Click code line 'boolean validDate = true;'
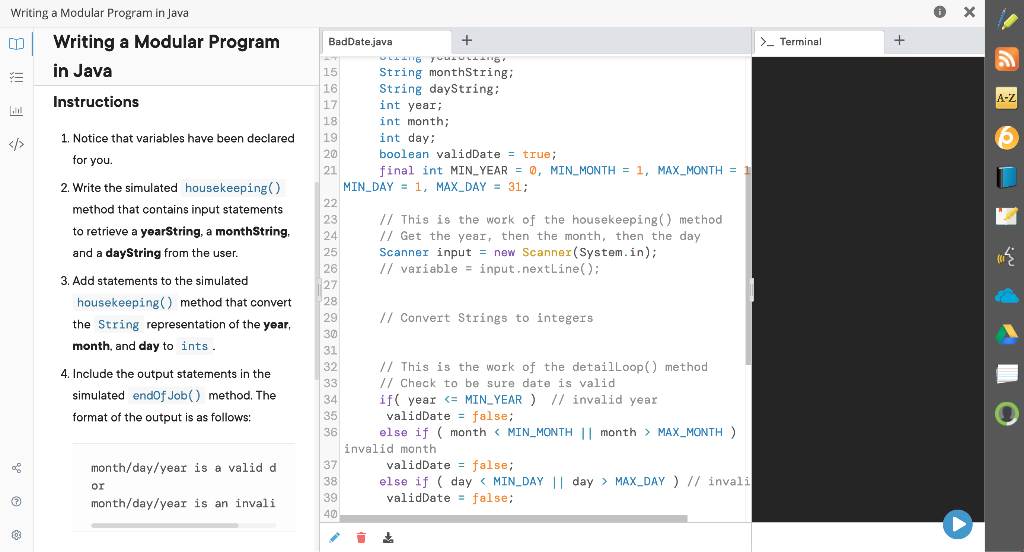Viewport: 1024px width, 552px height. (x=468, y=154)
